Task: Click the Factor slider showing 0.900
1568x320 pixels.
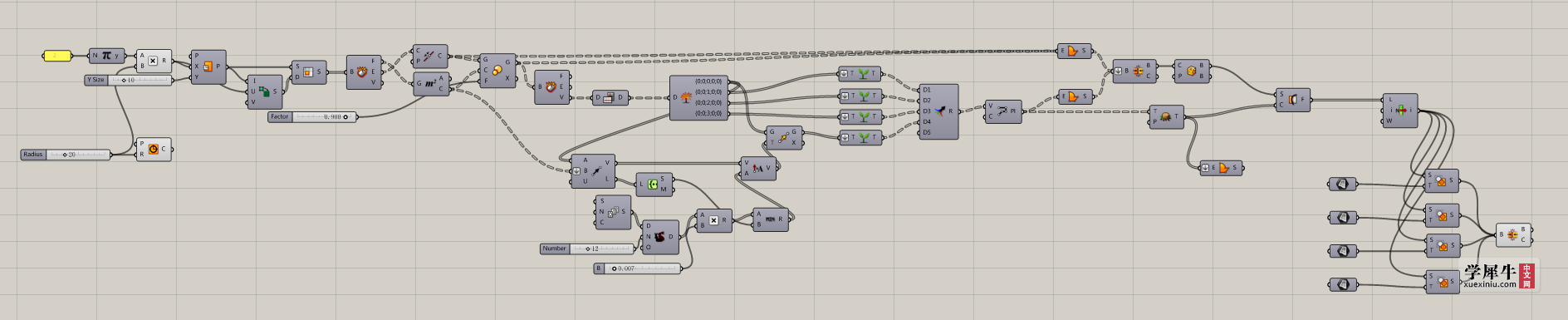Action: pyautogui.click(x=312, y=116)
